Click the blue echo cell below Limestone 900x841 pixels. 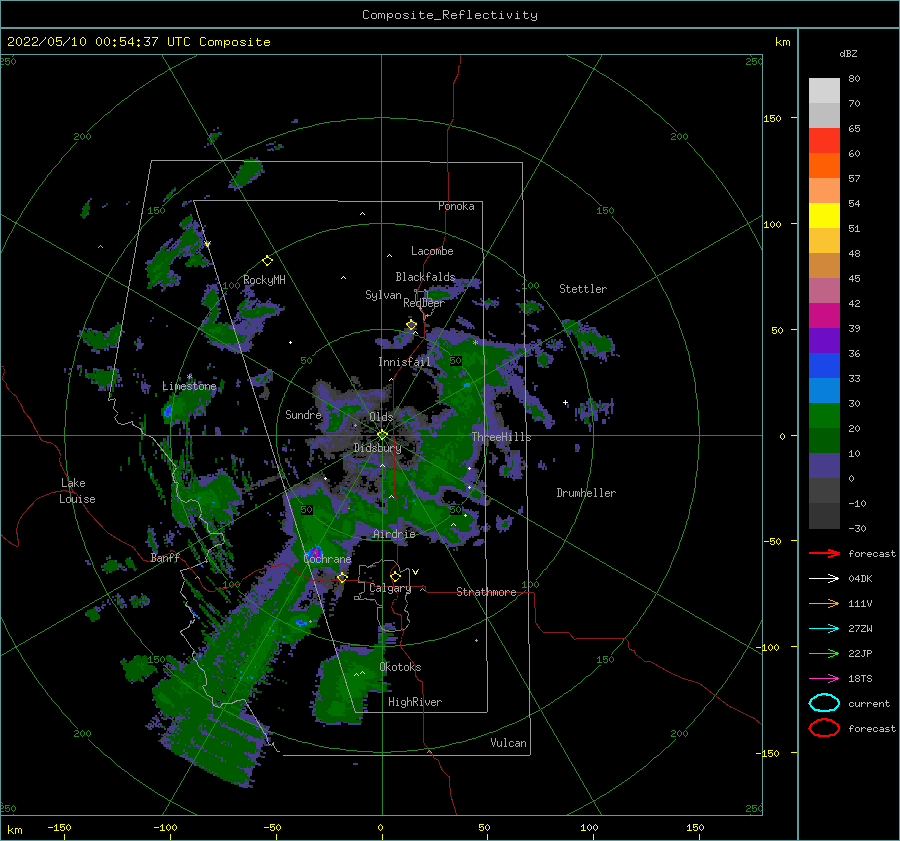pyautogui.click(x=168, y=410)
